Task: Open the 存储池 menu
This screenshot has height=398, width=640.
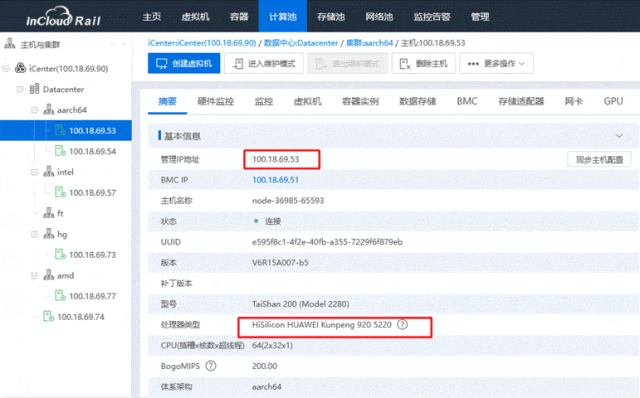Action: coord(331,17)
